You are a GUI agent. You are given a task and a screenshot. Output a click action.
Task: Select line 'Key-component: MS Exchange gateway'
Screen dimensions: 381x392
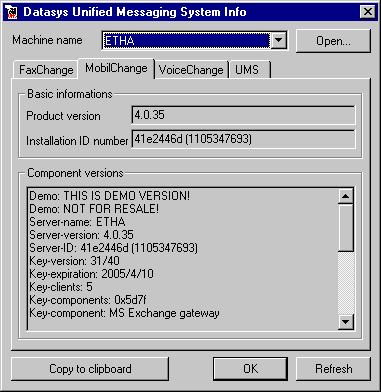[x=124, y=313]
